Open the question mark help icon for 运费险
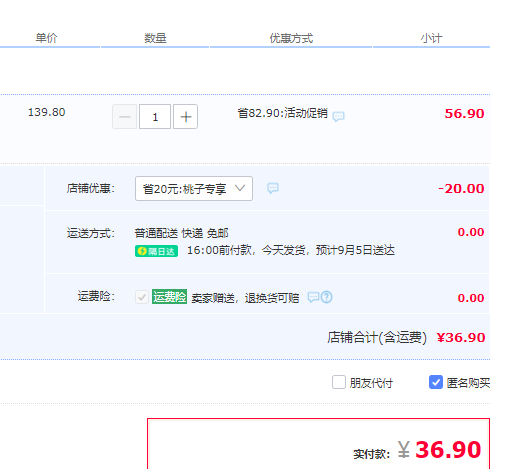Screen dimensions: 513x469 [x=327, y=297]
